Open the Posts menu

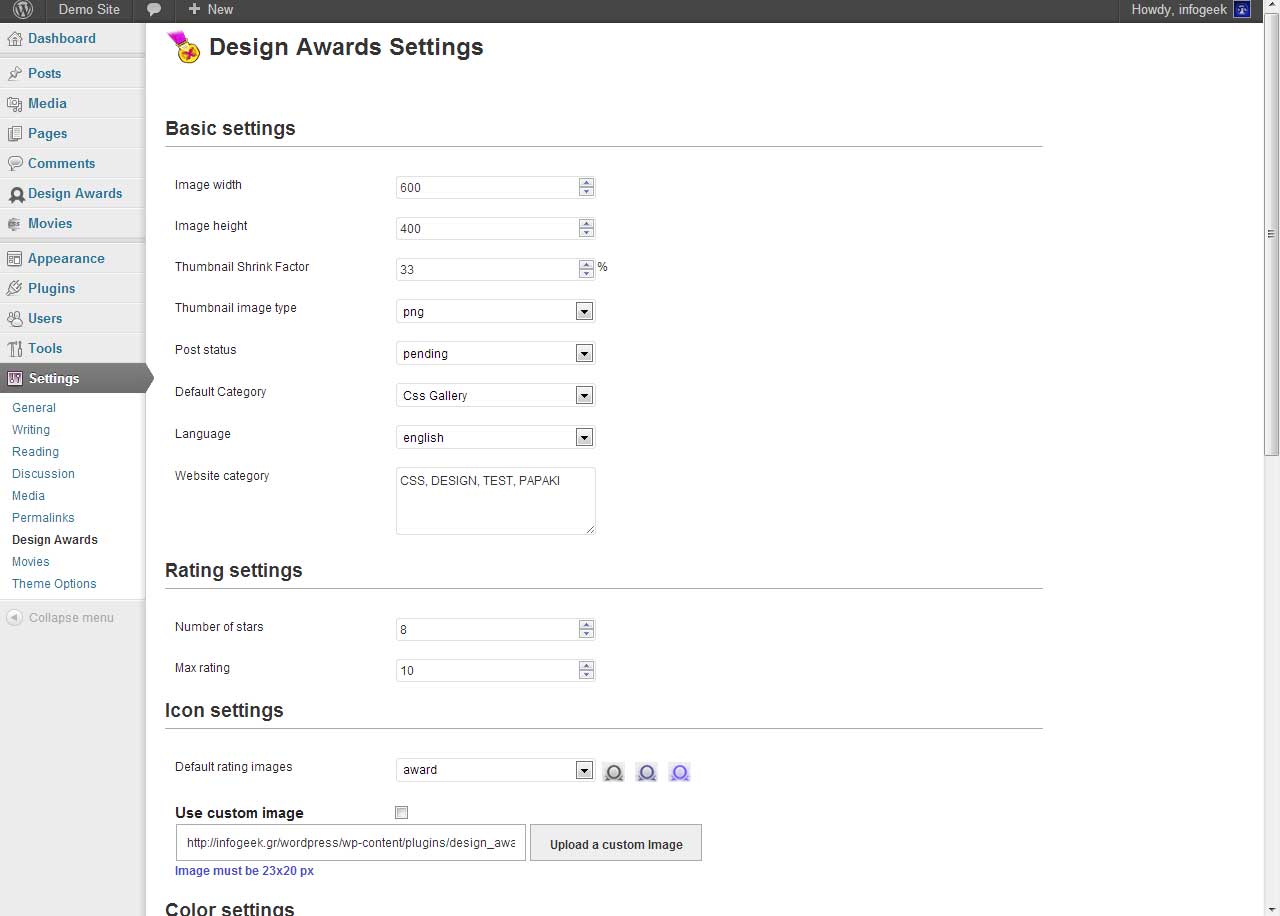click(x=45, y=74)
